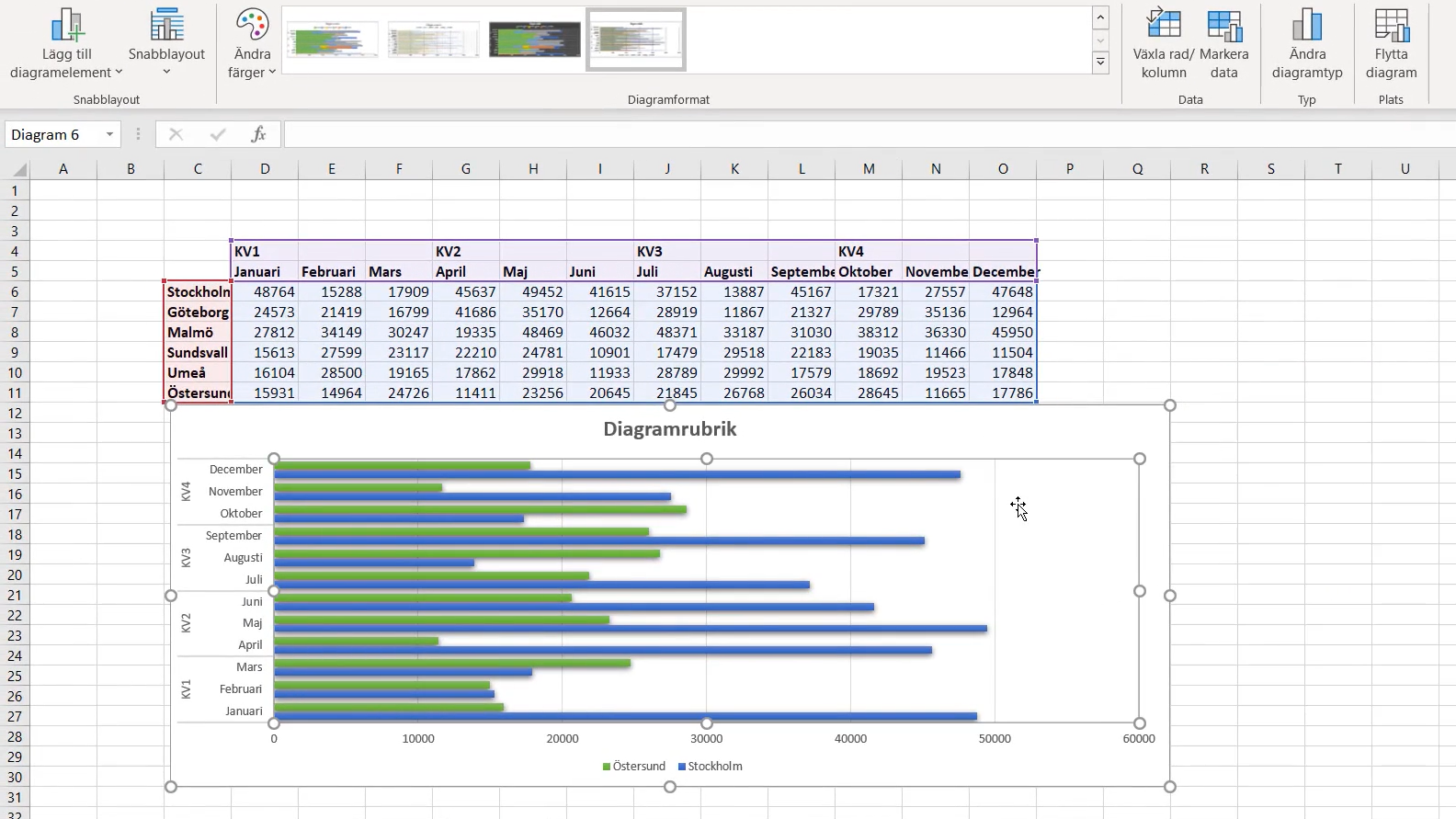Expand the chart styles gallery

[1100, 63]
